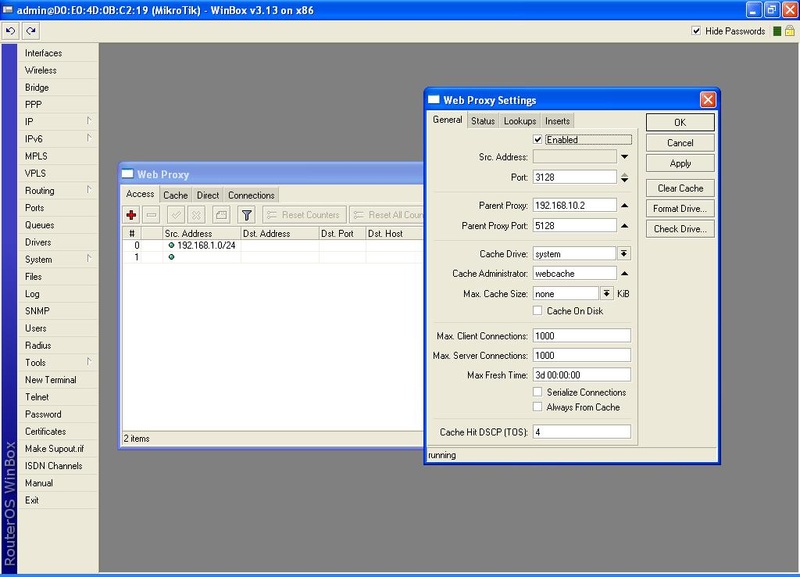Click the comment icon in Web Proxy toolbar
The image size is (800, 577).
tap(221, 215)
